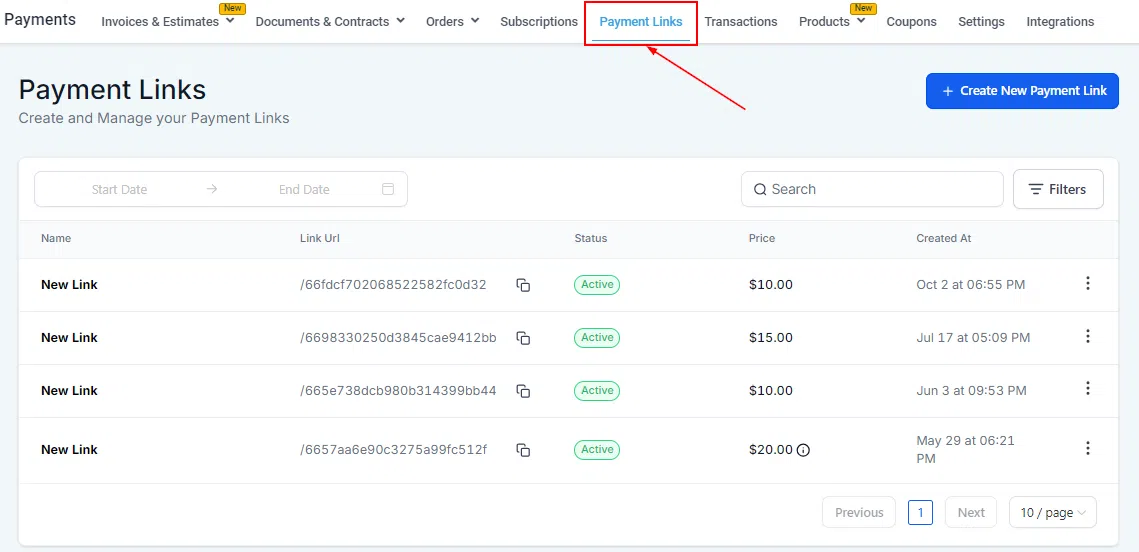Viewport: 1139px width, 552px height.
Task: Copy link URL /66fdcf702068522582fc0d32
Action: (523, 285)
